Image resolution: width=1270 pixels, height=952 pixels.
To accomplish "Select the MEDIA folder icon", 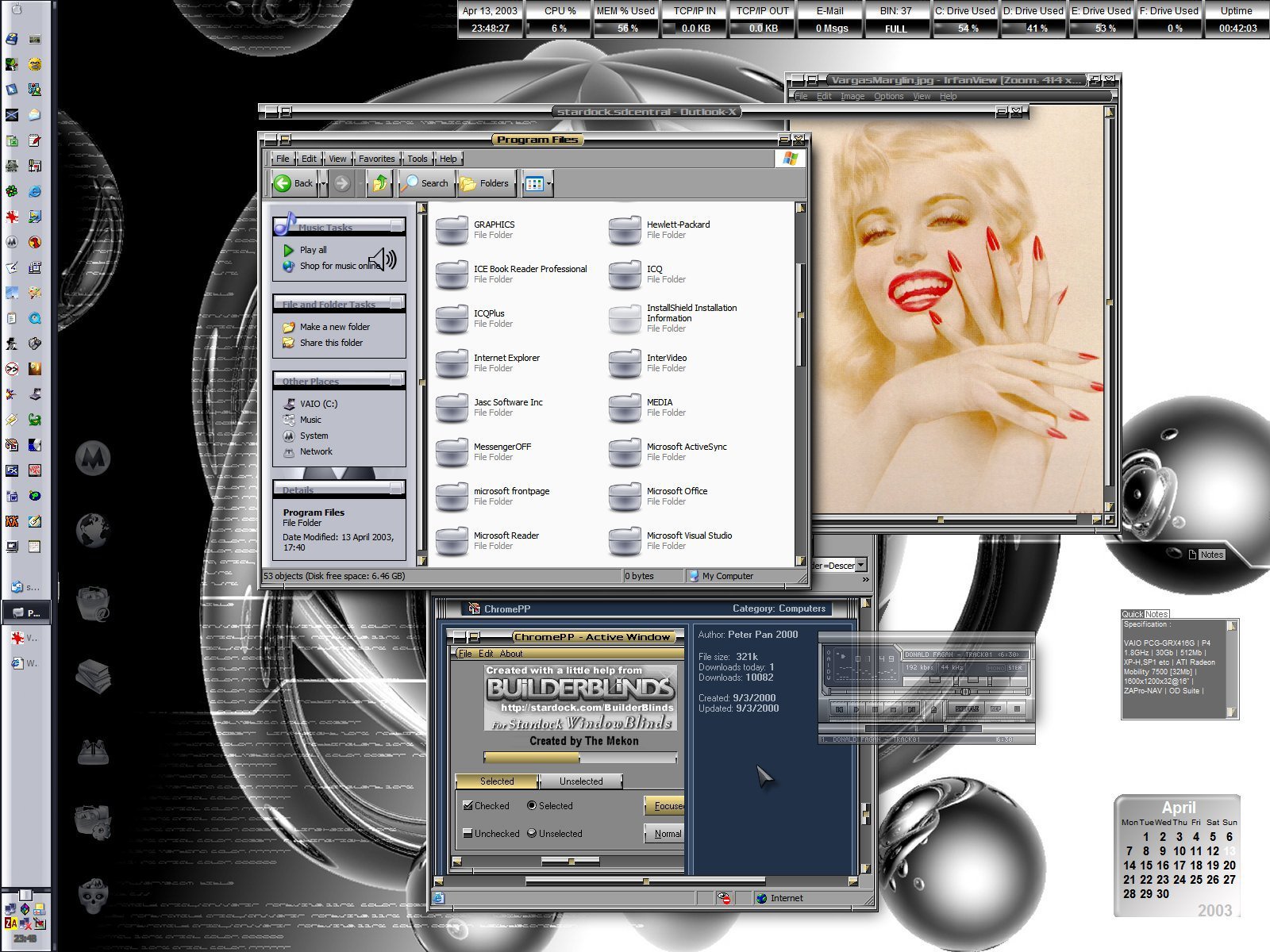I will [x=625, y=408].
